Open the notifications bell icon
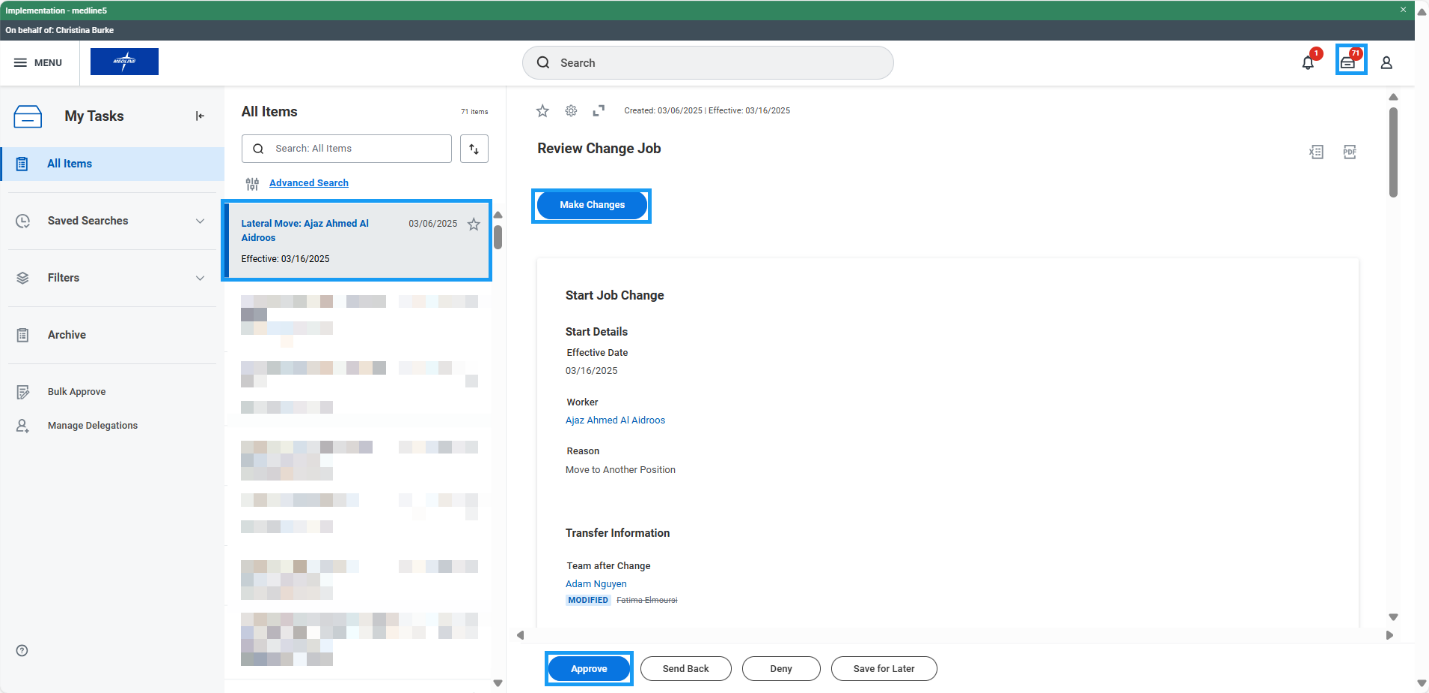The image size is (1429, 693). tap(1308, 63)
